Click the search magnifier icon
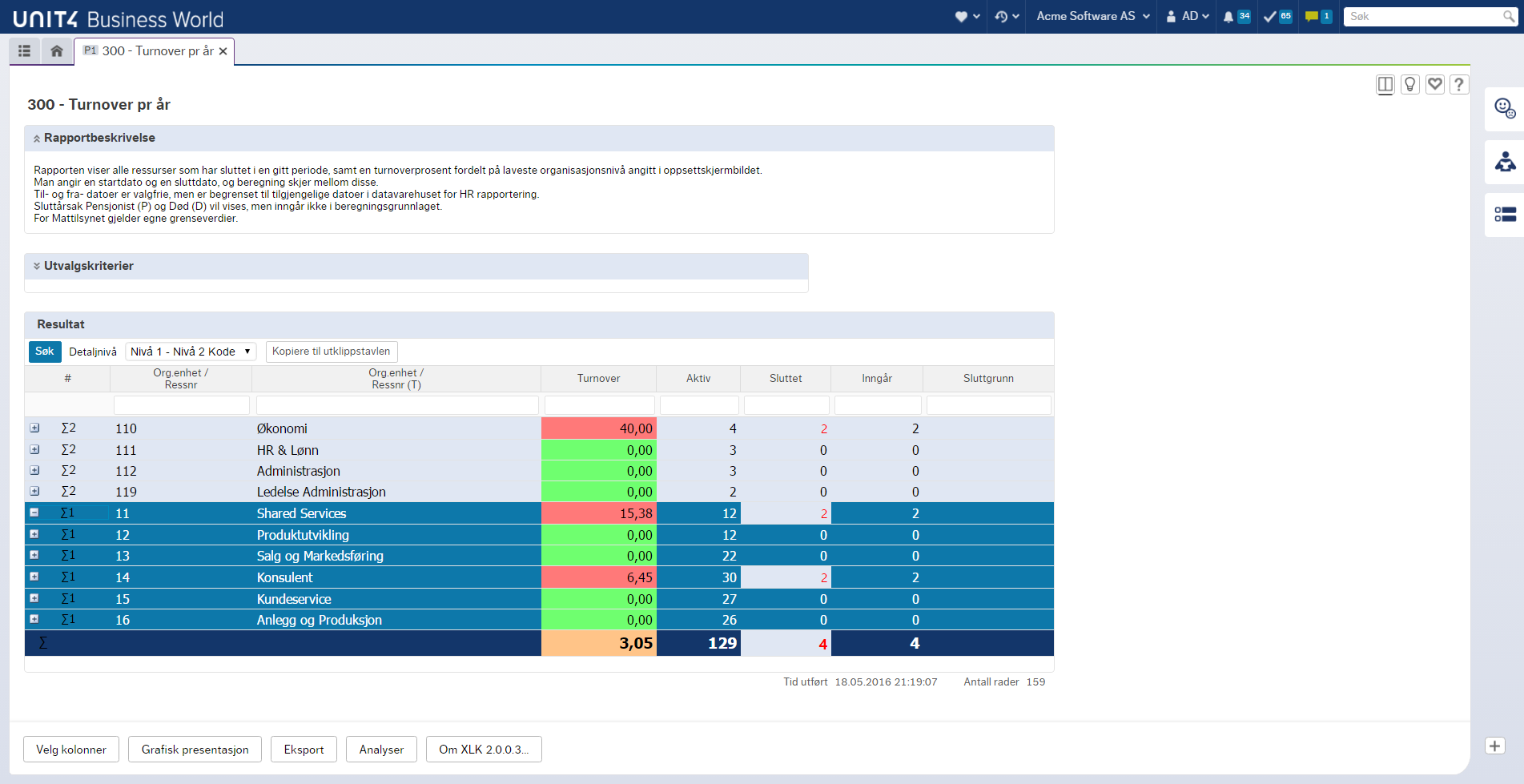1524x784 pixels. 1509,16
